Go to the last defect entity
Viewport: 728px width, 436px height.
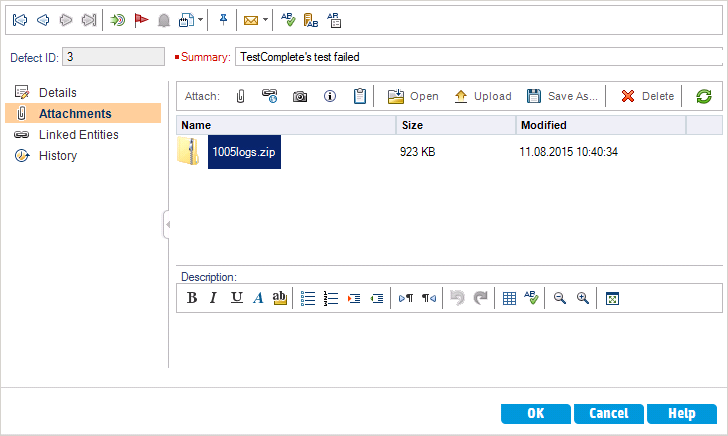pyautogui.click(x=89, y=20)
